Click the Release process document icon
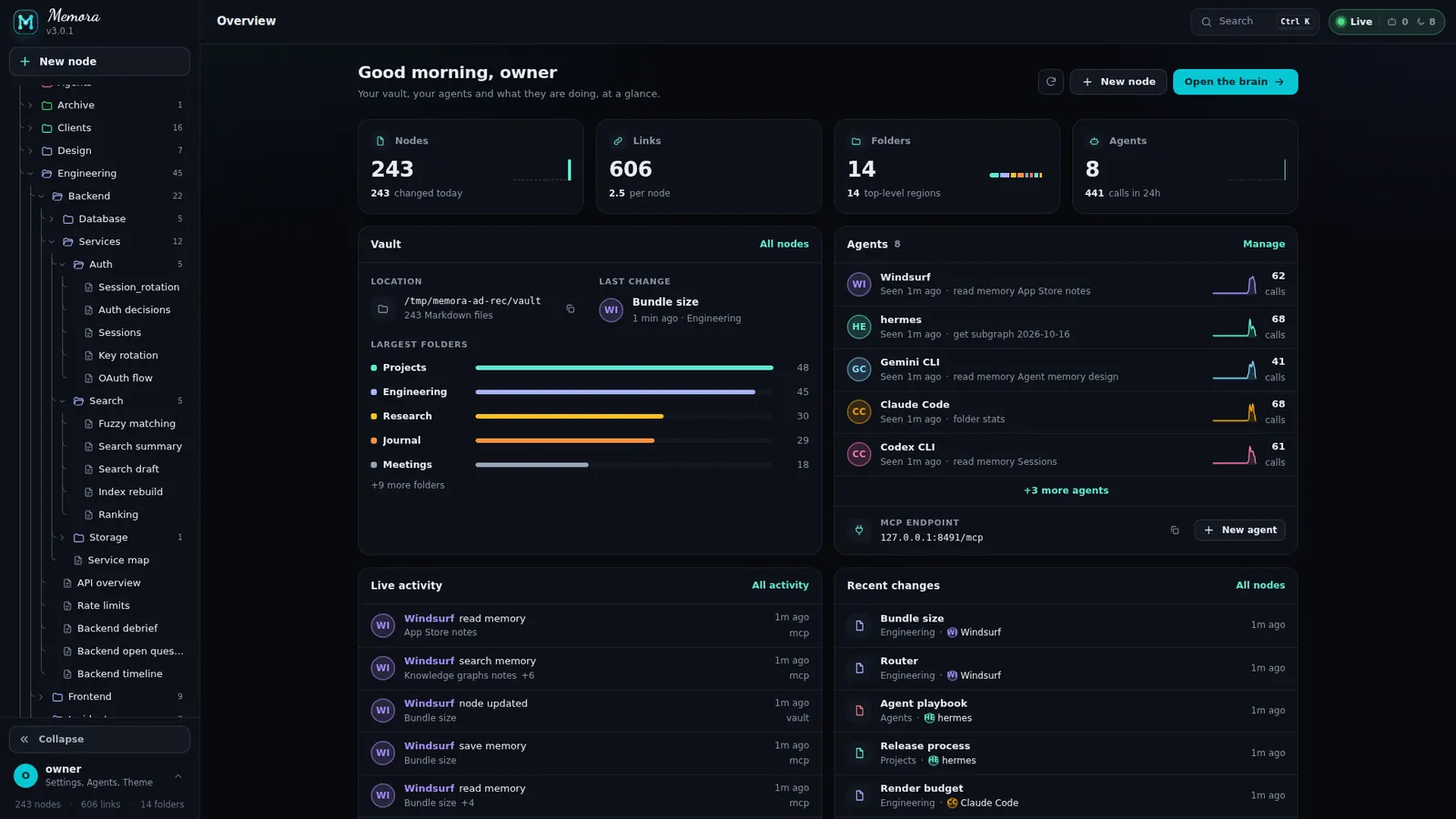The image size is (1456, 819). tap(859, 753)
